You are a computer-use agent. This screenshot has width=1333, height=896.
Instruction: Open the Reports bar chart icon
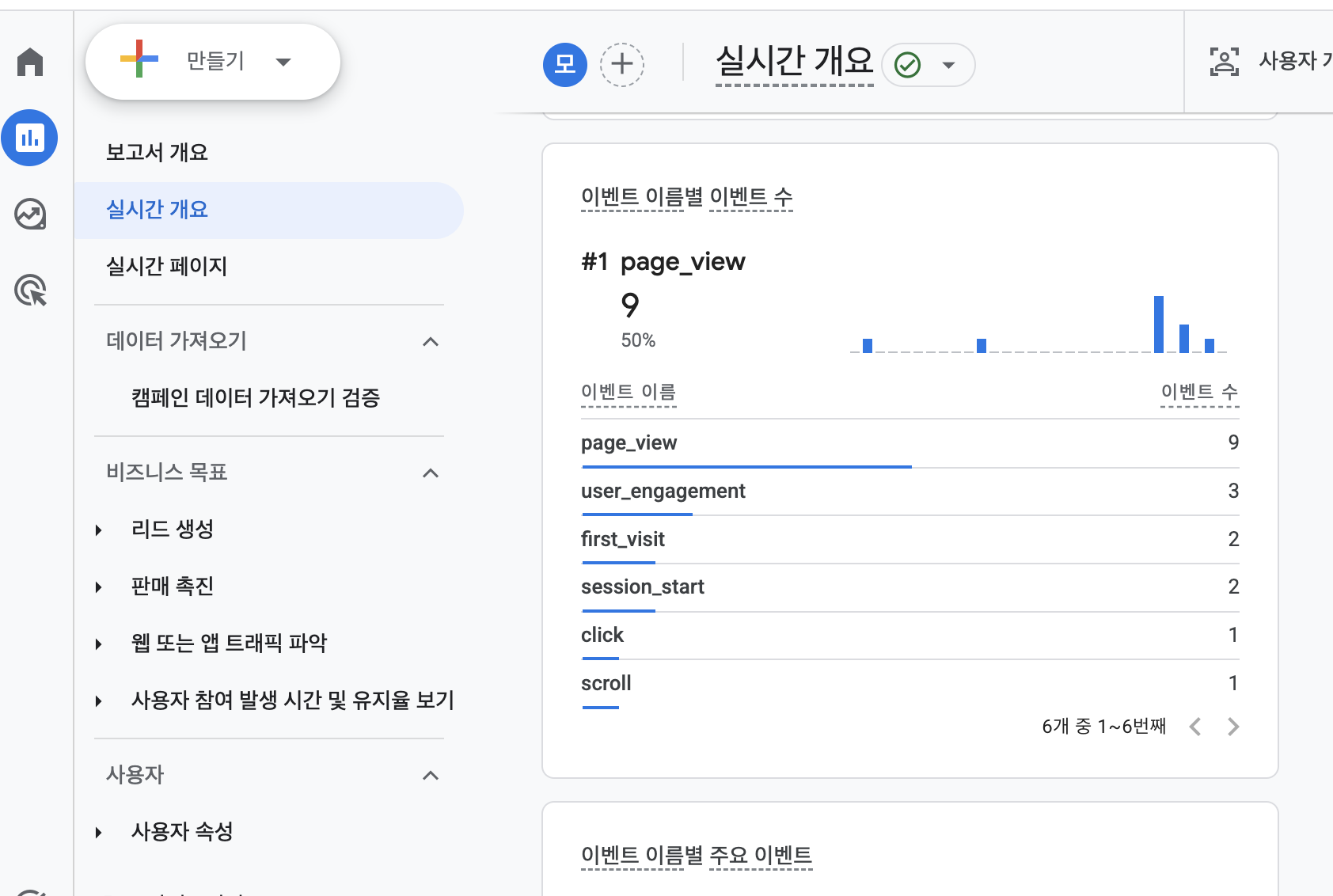pos(29,138)
